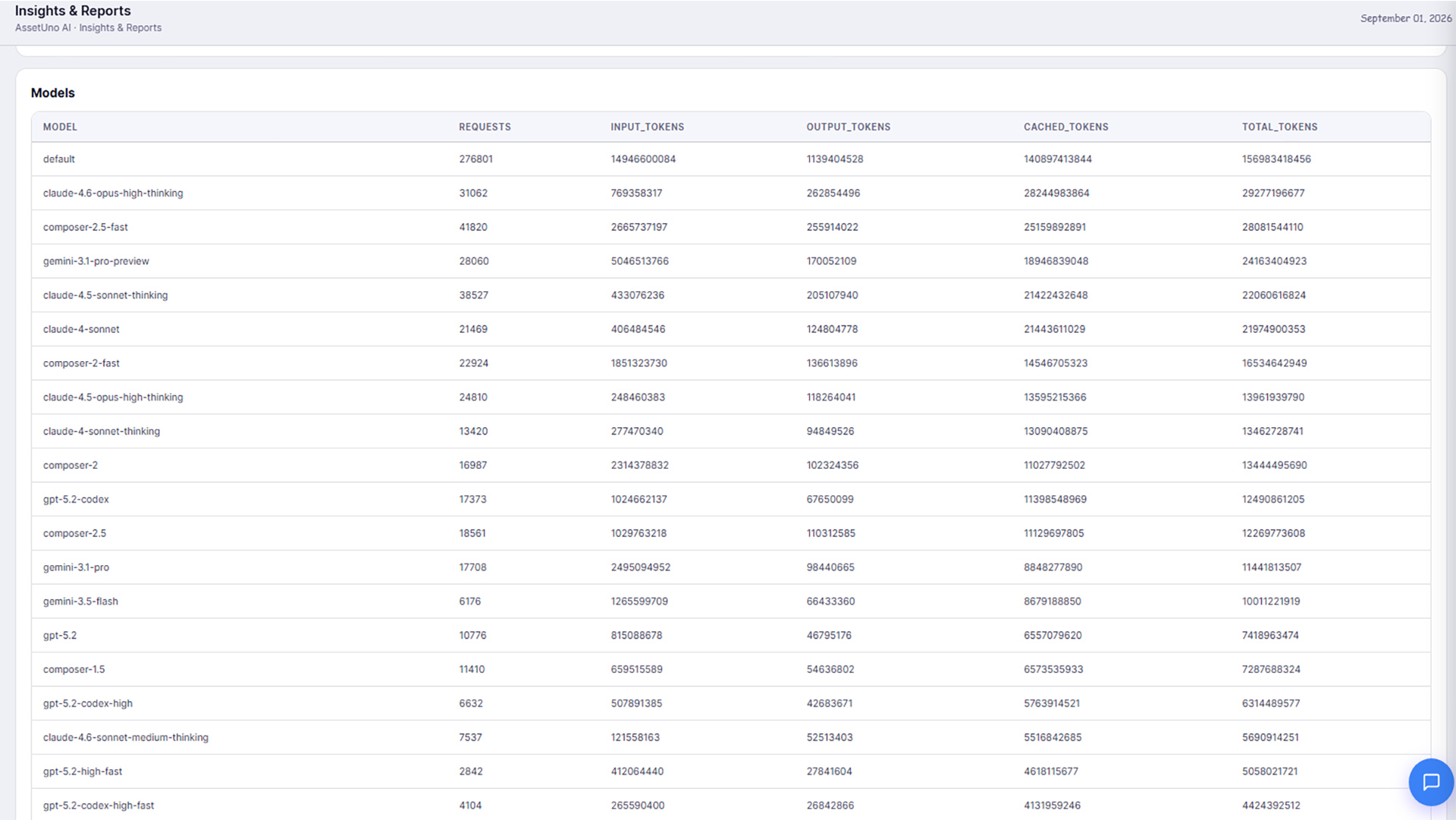Click output tokens value 170052109
This screenshot has height=820, width=1456.
(x=831, y=262)
